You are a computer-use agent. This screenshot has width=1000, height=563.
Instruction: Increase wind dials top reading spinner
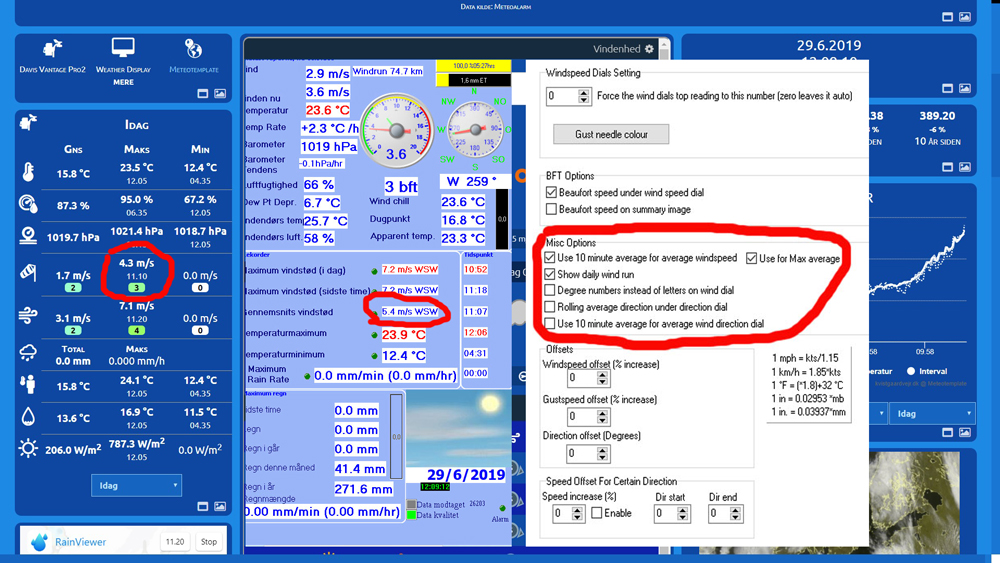[x=584, y=92]
